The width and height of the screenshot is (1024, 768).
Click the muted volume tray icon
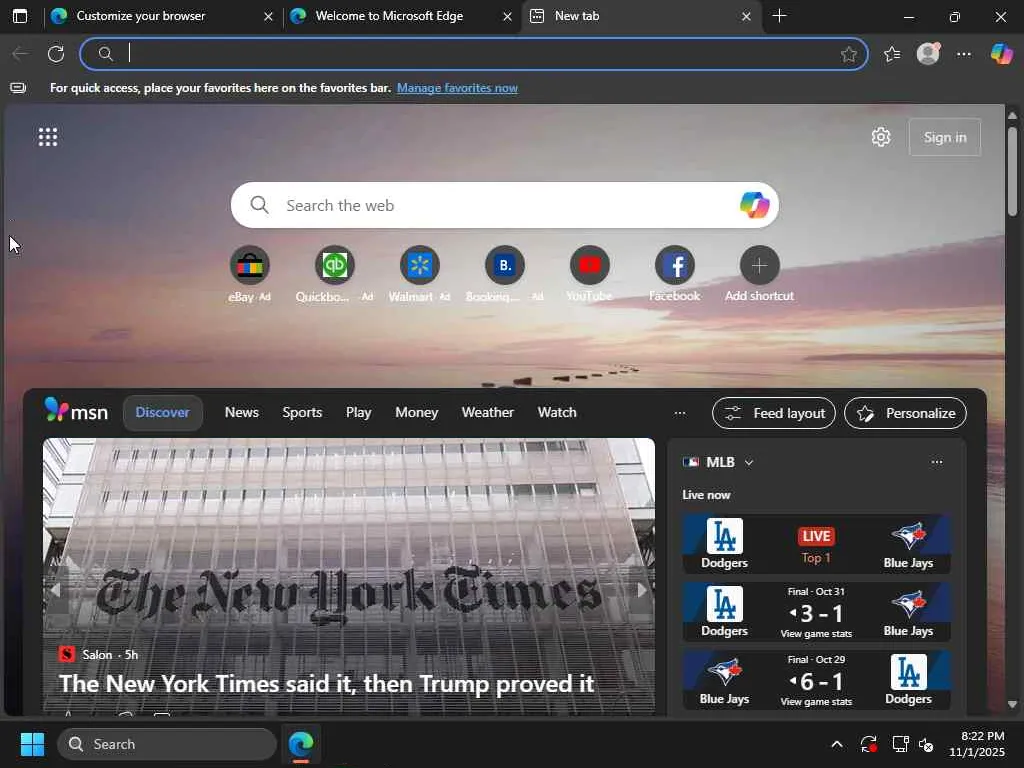pyautogui.click(x=926, y=744)
